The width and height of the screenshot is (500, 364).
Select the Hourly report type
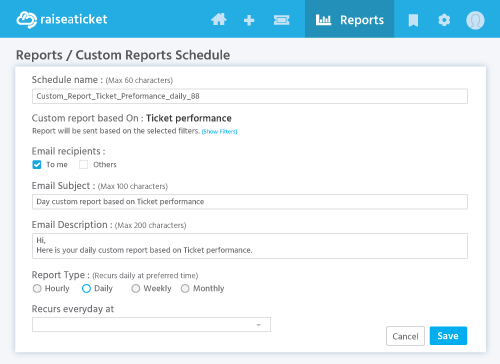pos(37,288)
